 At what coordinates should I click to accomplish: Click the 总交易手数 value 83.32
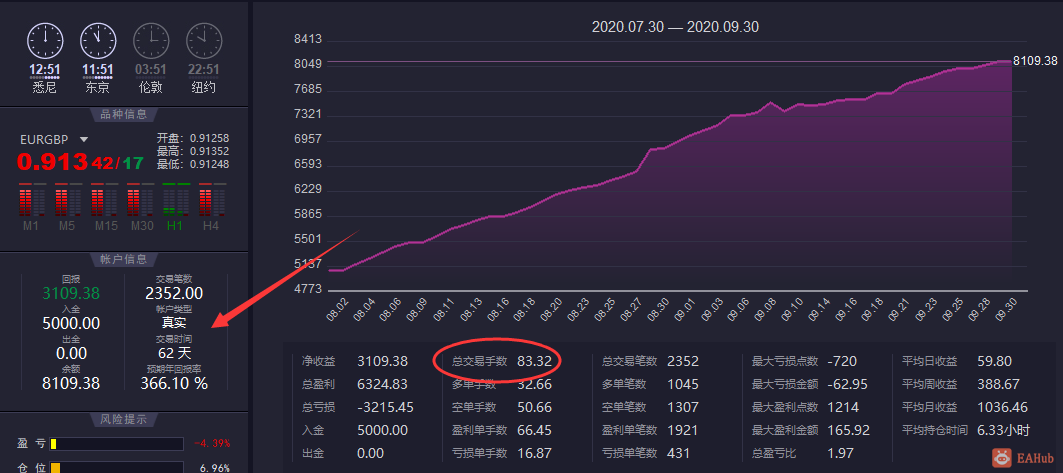pos(534,361)
